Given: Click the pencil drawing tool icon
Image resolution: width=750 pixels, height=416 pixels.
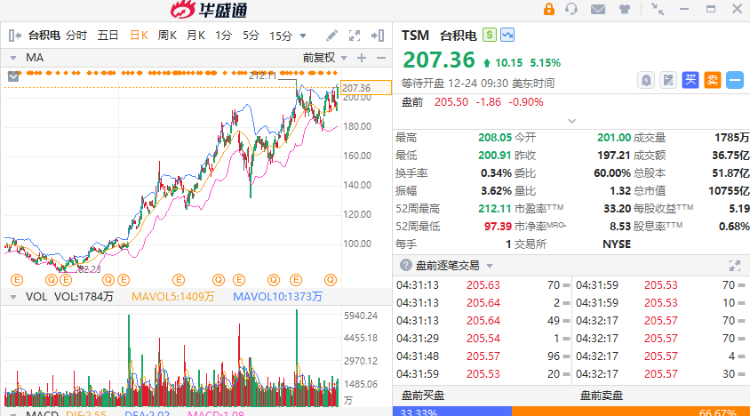Looking at the screenshot, I should coord(331,35).
